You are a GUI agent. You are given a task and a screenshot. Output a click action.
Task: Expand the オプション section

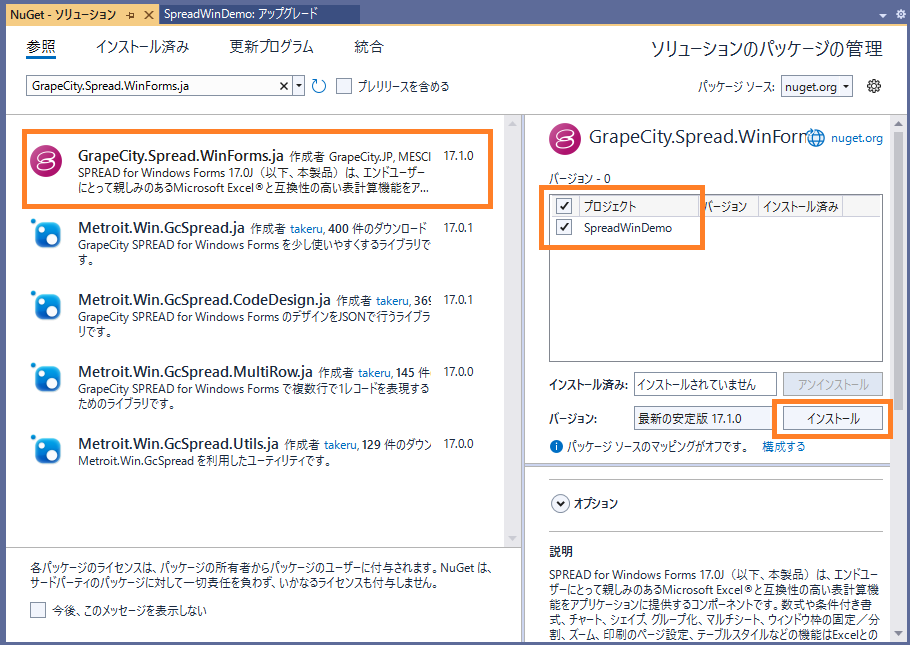click(x=560, y=503)
